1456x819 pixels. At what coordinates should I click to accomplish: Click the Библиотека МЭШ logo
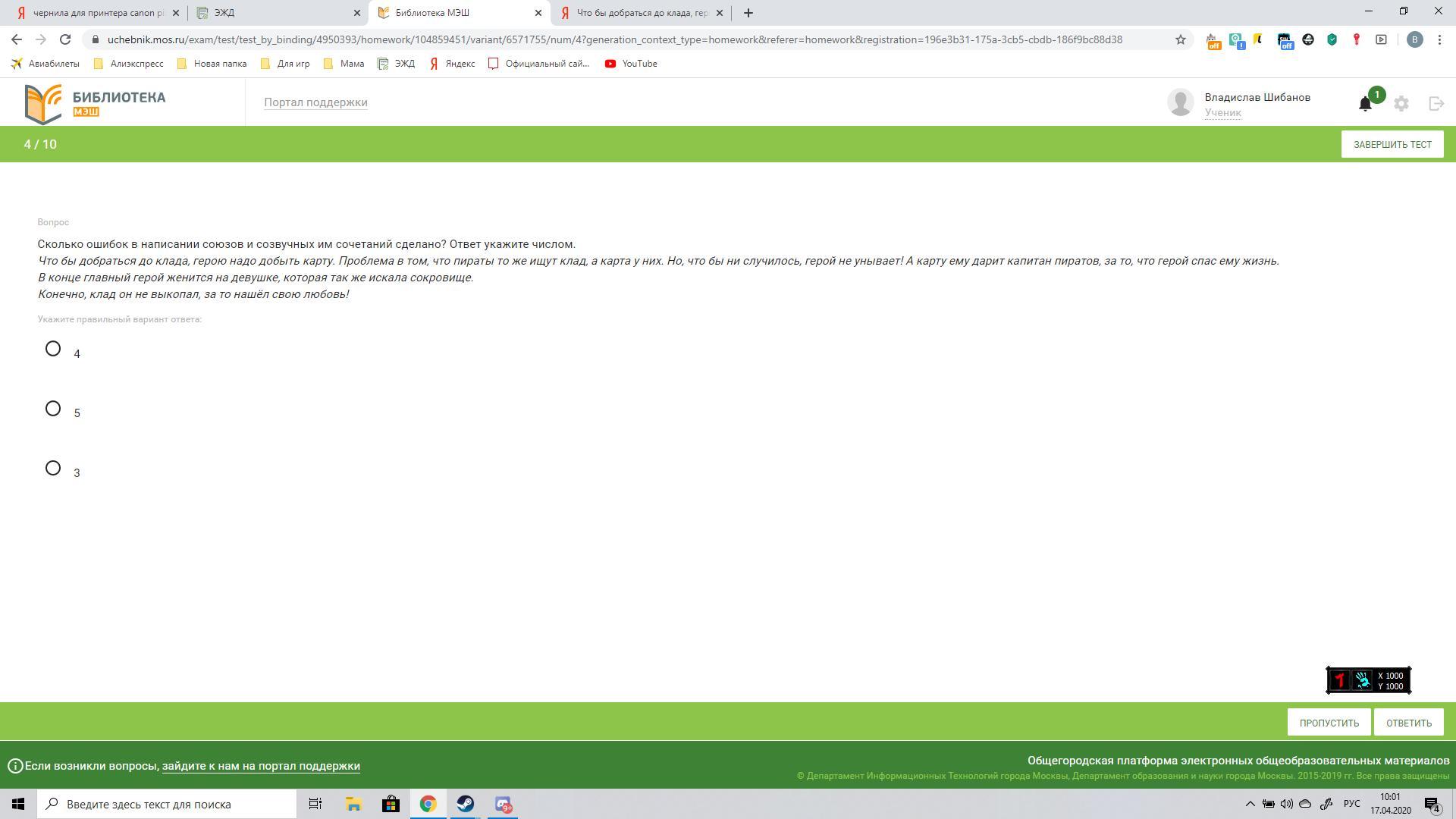point(96,103)
